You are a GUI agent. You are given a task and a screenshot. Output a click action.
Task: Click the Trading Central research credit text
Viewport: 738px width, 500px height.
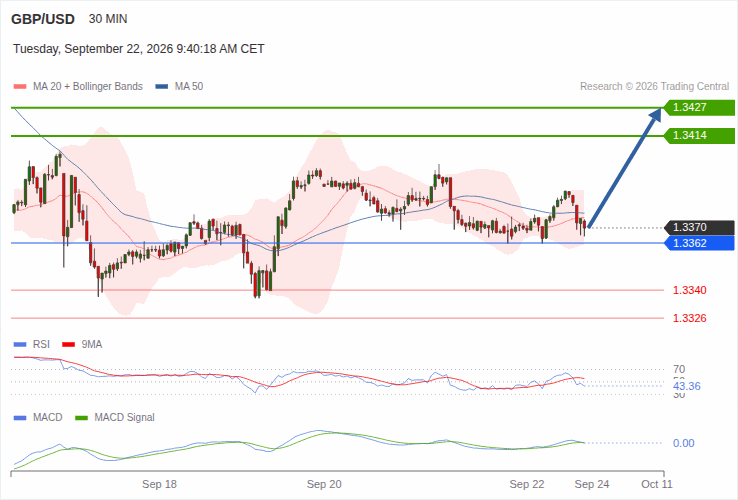click(654, 87)
